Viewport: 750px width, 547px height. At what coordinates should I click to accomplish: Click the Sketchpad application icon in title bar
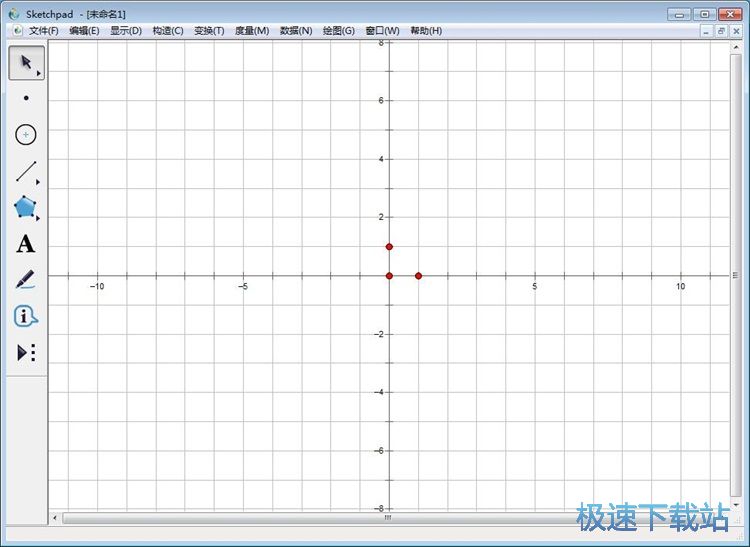[x=14, y=14]
